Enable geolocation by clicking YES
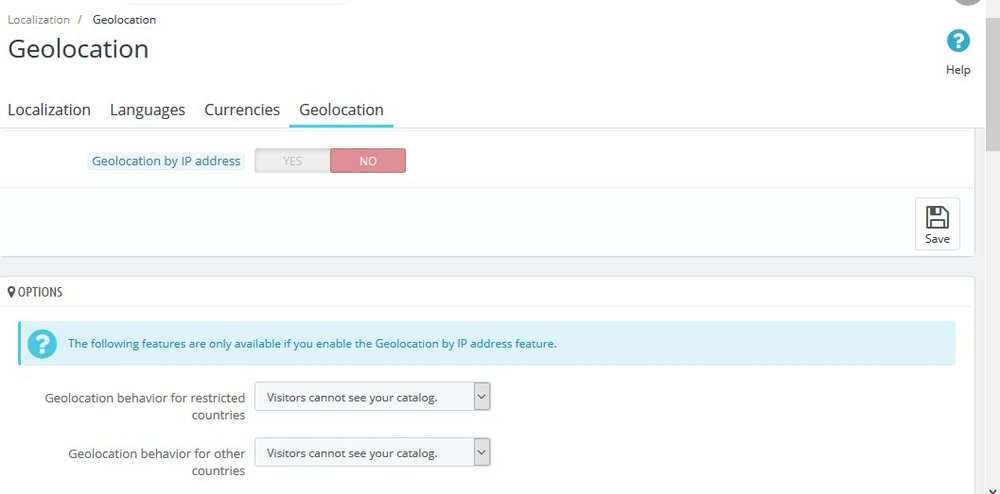1000x494 pixels. [292, 161]
